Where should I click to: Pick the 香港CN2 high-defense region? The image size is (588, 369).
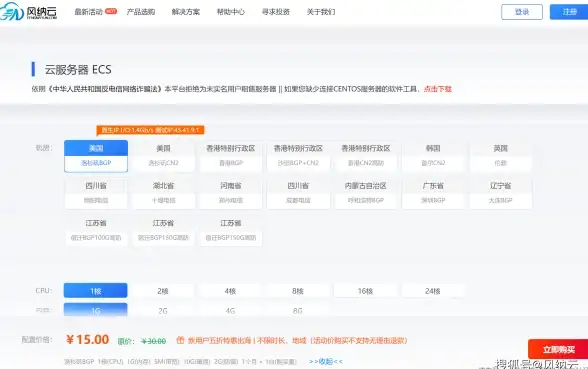366,156
